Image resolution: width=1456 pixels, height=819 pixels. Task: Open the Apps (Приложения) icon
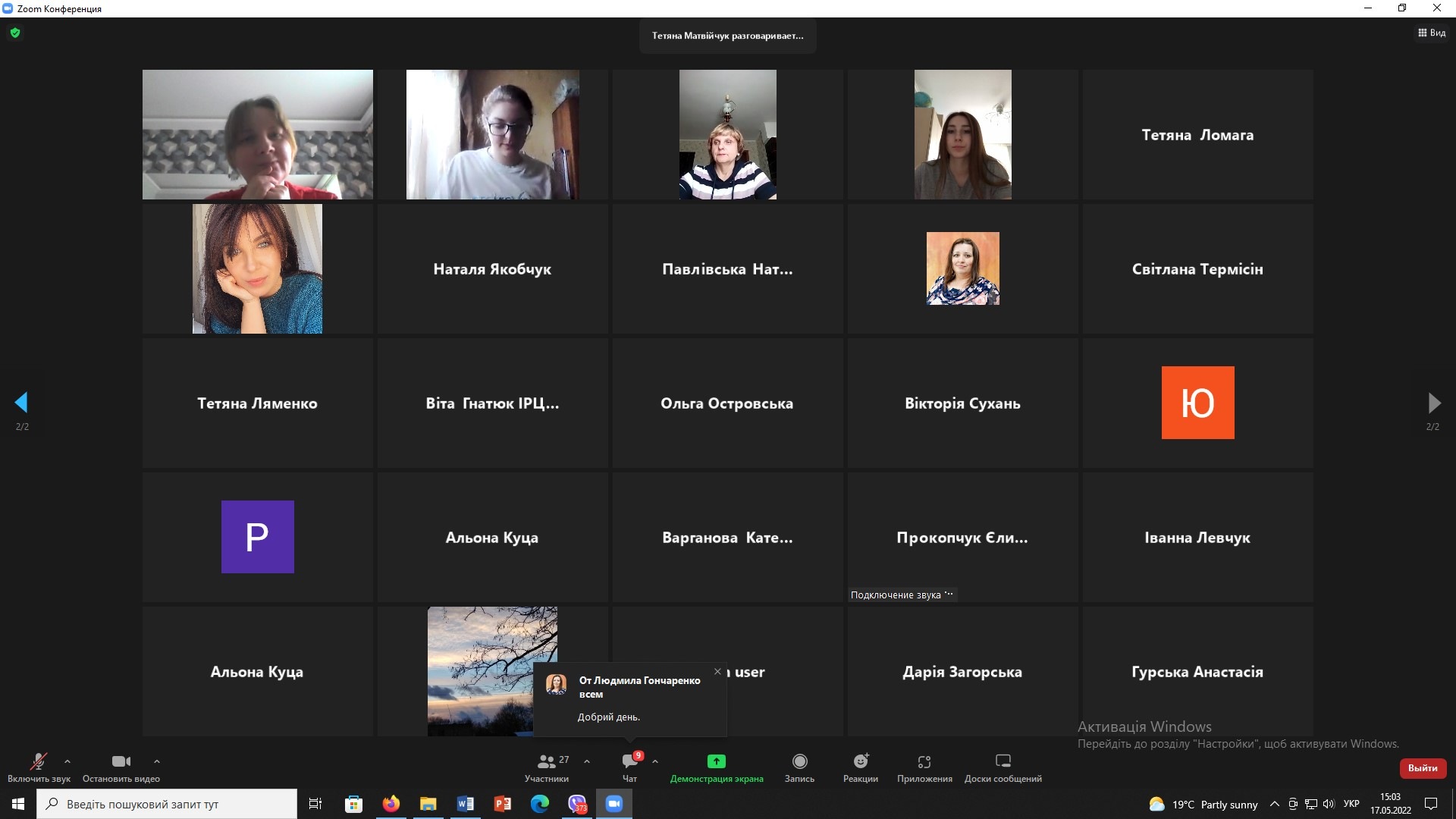pyautogui.click(x=924, y=761)
